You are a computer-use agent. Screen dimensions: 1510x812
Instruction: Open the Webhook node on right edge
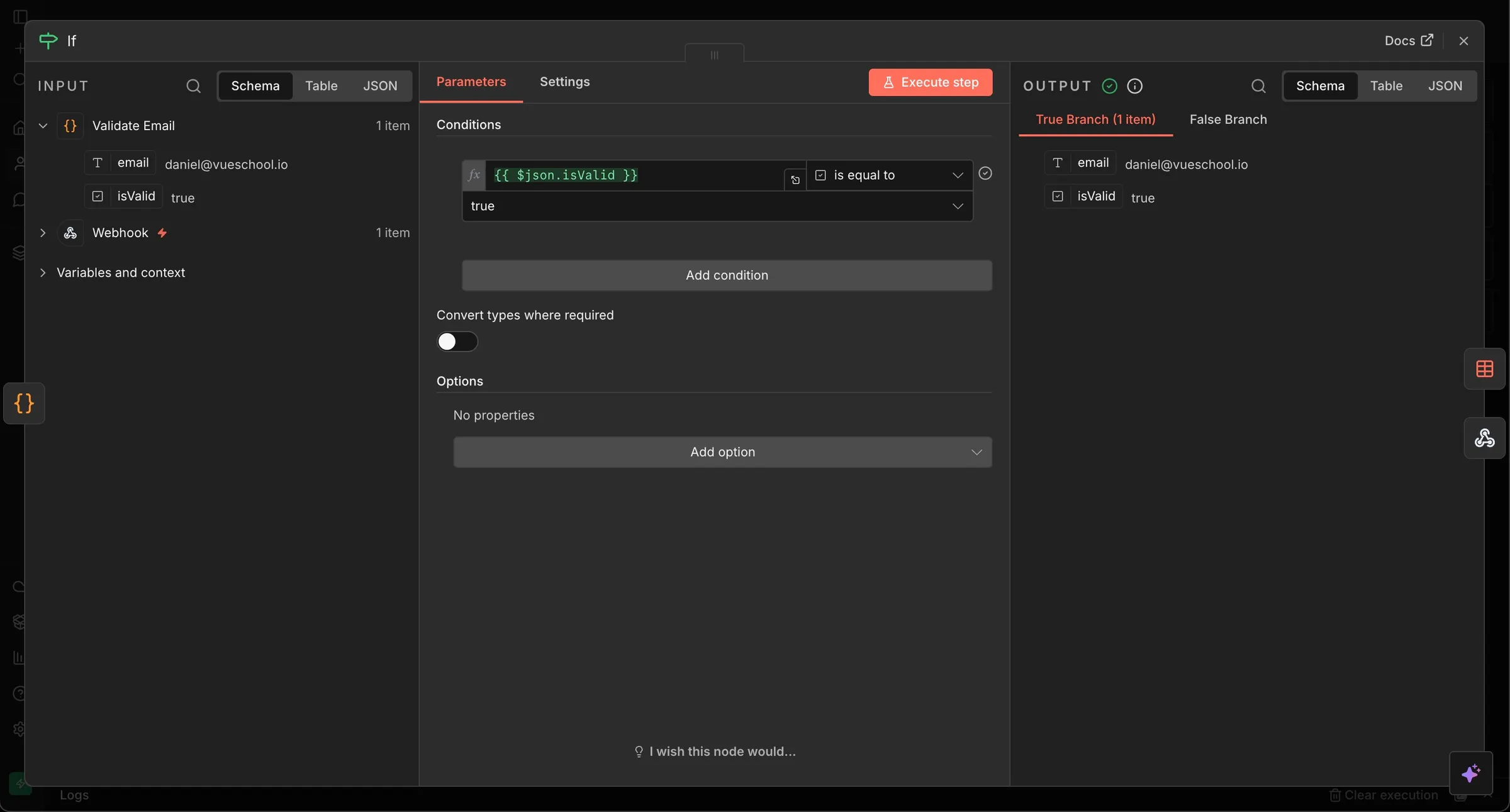[1484, 438]
